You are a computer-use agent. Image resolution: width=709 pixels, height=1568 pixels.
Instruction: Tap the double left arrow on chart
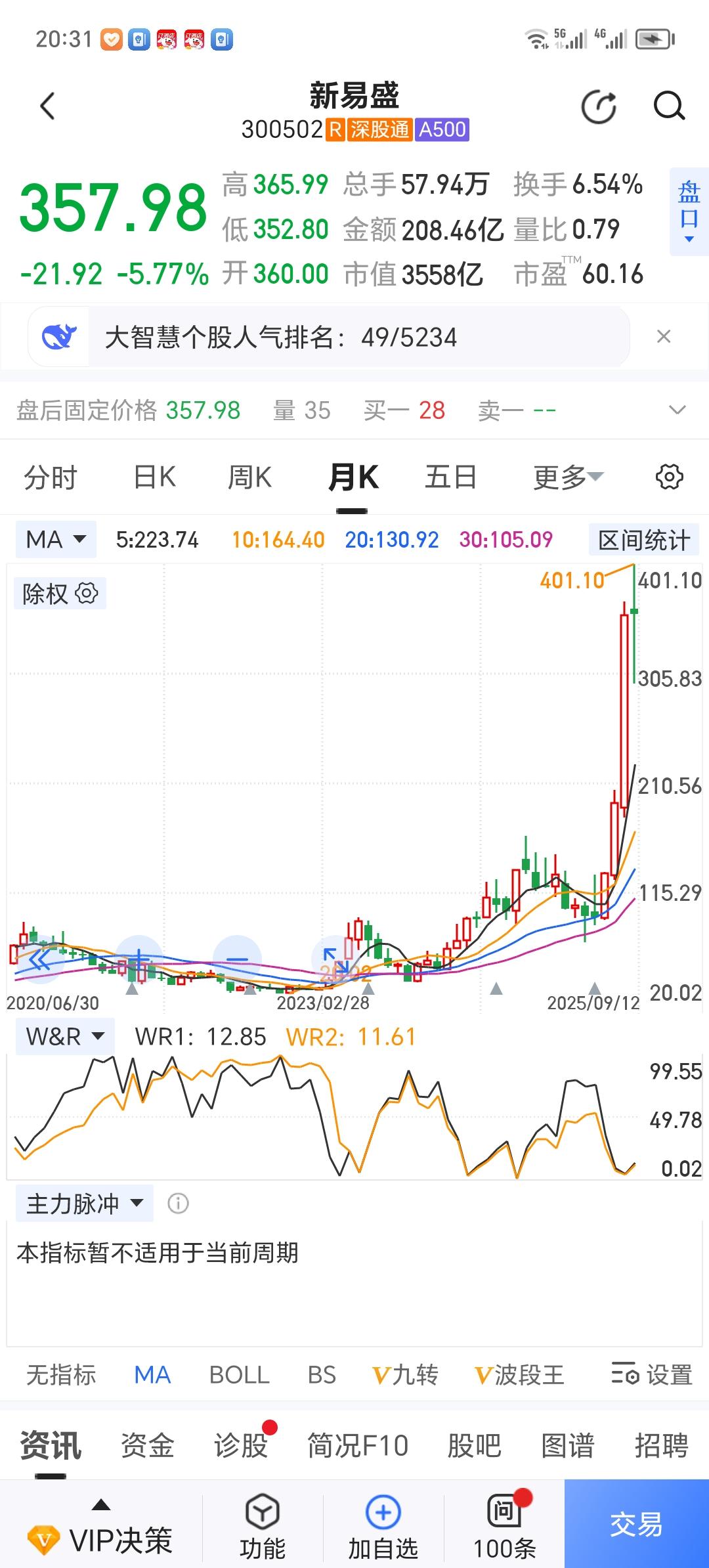pos(39,960)
